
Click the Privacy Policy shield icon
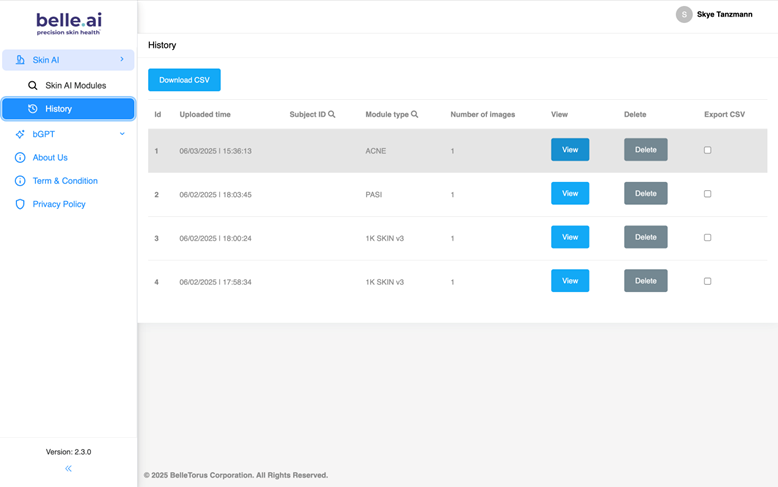pos(20,204)
